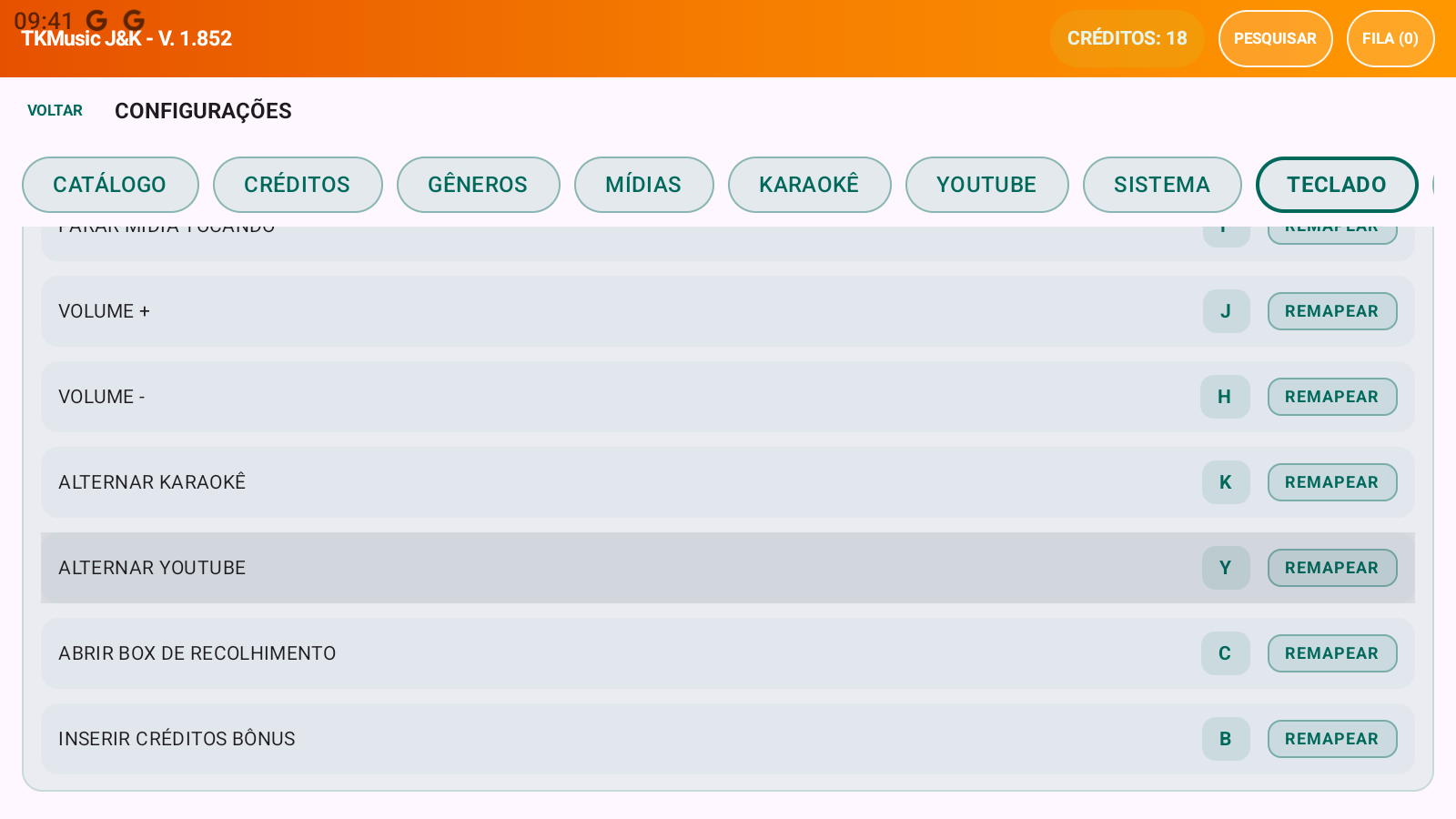
Task: Select the VOLUME - row label
Action: (102, 397)
